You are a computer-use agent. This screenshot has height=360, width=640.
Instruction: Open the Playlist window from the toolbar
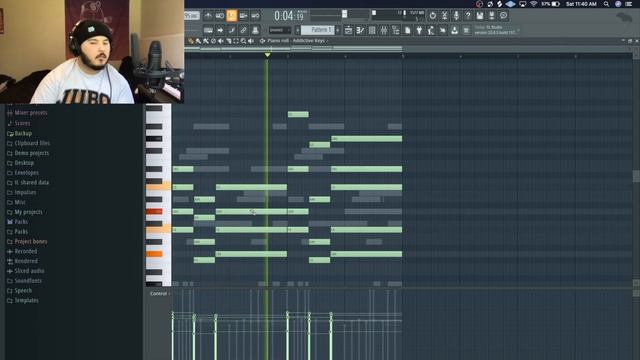tap(348, 30)
